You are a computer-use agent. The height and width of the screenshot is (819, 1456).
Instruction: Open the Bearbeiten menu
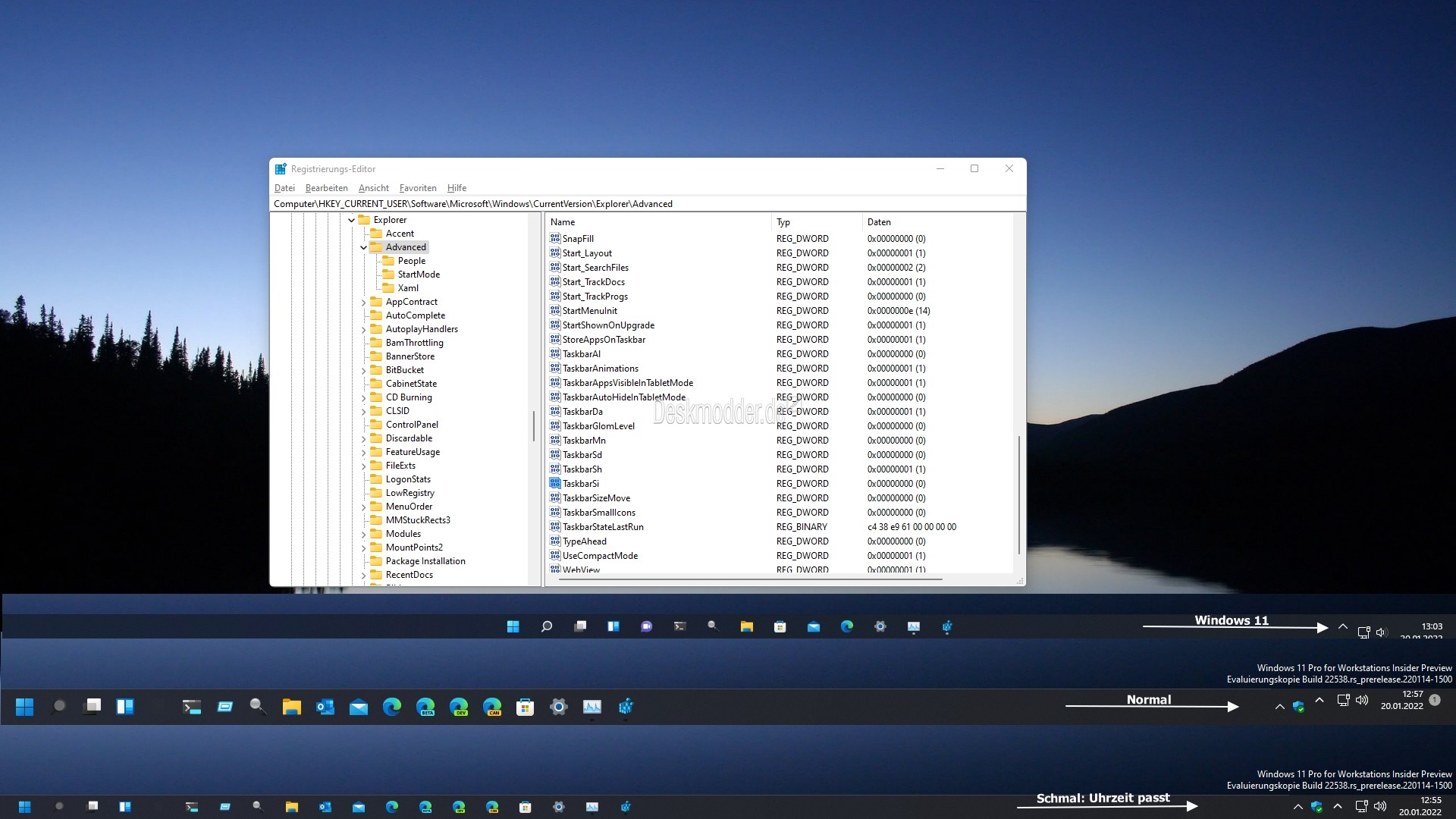coord(326,188)
